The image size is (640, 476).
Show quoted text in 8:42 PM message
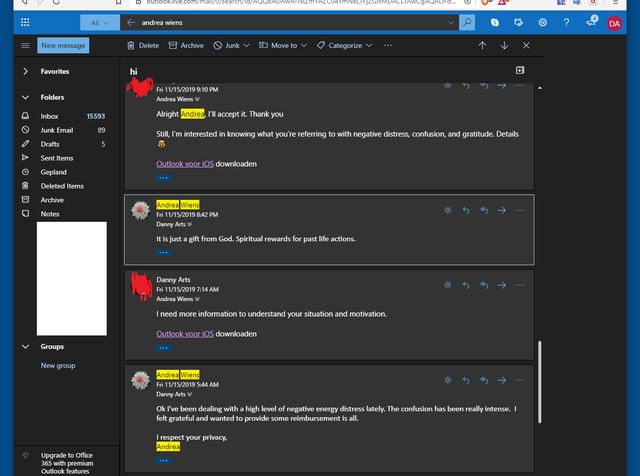click(x=163, y=253)
